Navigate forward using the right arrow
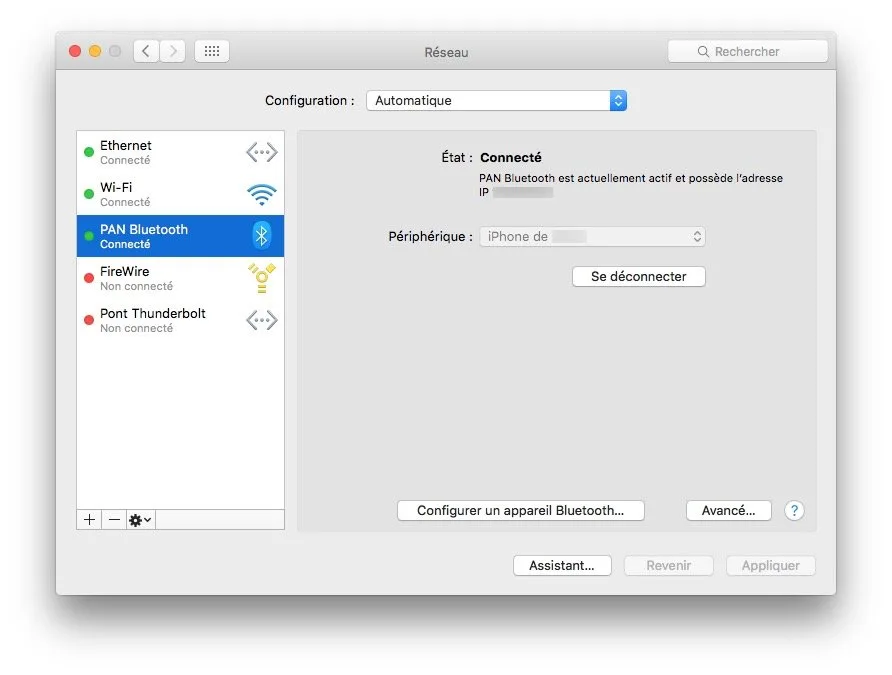 (x=171, y=51)
